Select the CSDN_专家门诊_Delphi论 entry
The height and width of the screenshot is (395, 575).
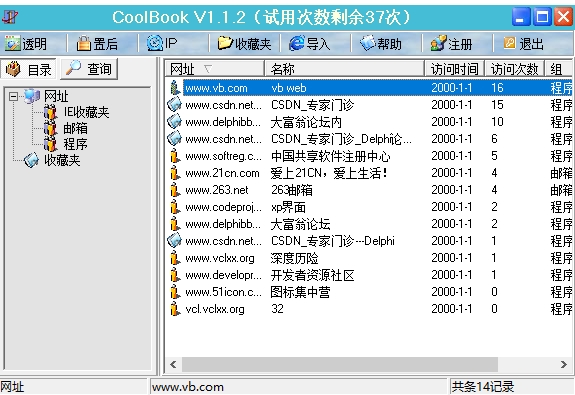click(x=369, y=139)
